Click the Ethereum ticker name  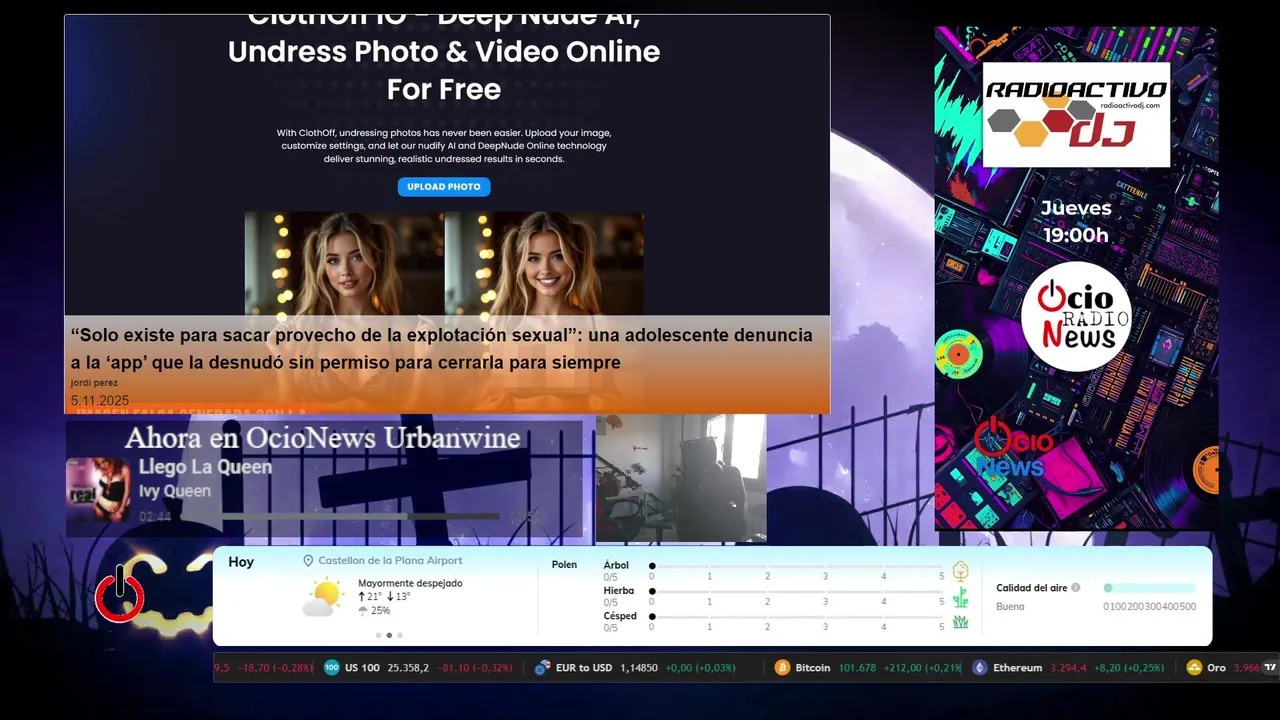[x=1018, y=668]
